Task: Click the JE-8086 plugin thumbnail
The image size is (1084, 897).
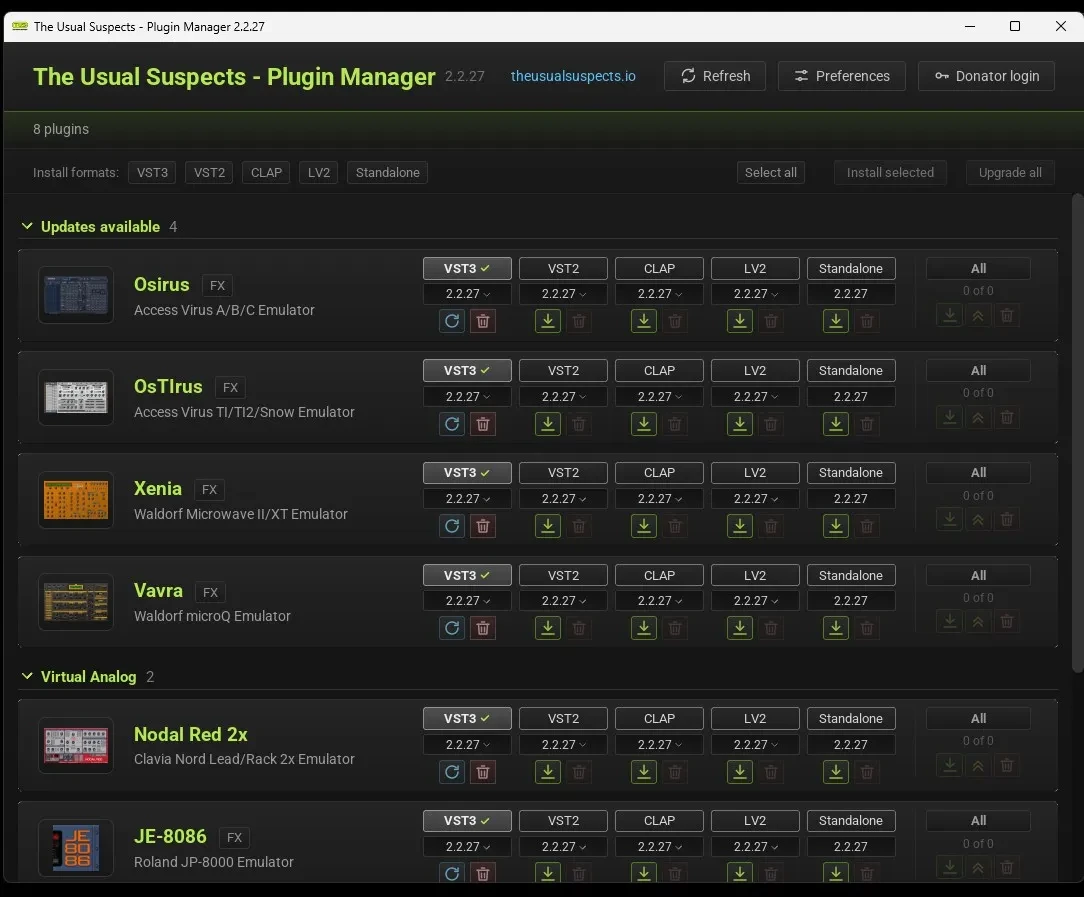Action: 76,848
